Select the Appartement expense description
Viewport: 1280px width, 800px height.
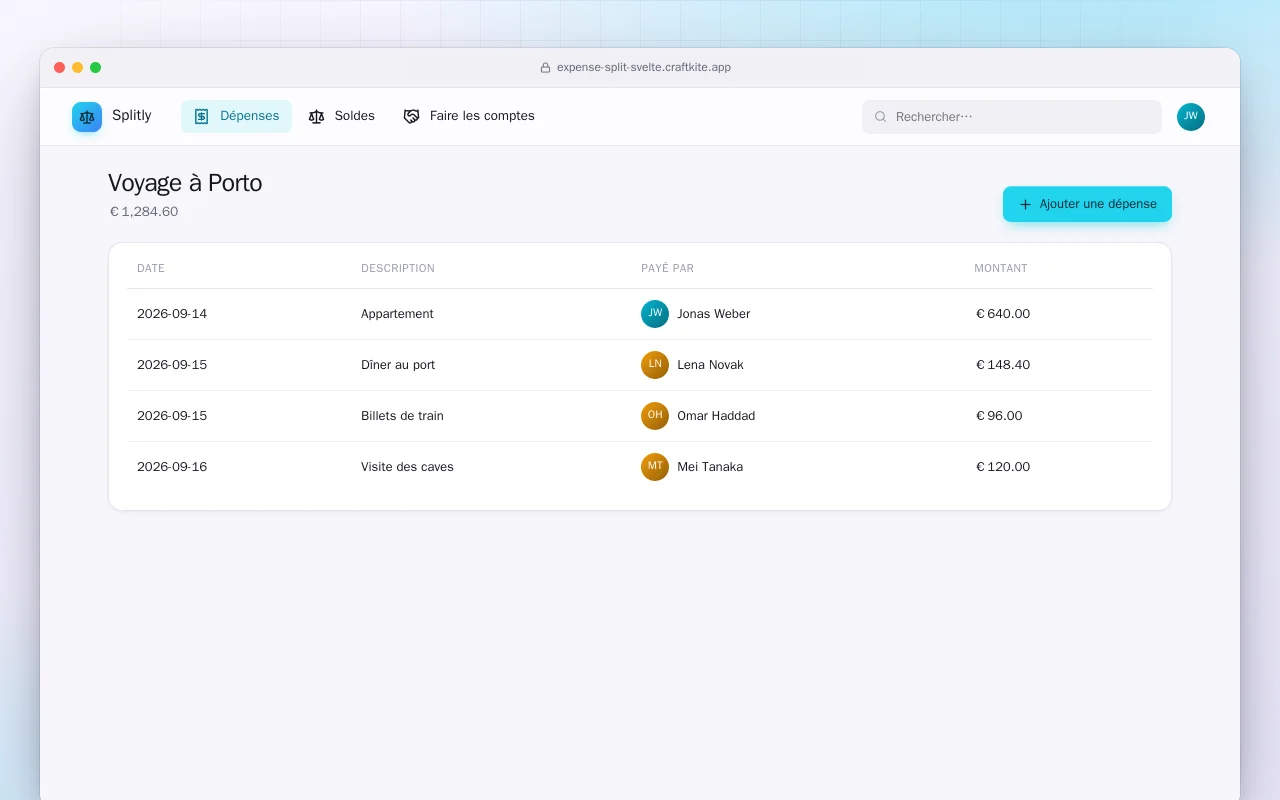coord(397,314)
